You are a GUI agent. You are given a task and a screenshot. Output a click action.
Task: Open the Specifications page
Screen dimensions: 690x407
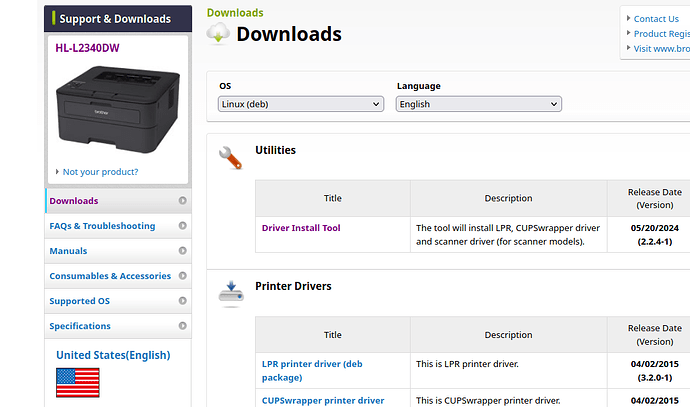pyautogui.click(x=118, y=326)
